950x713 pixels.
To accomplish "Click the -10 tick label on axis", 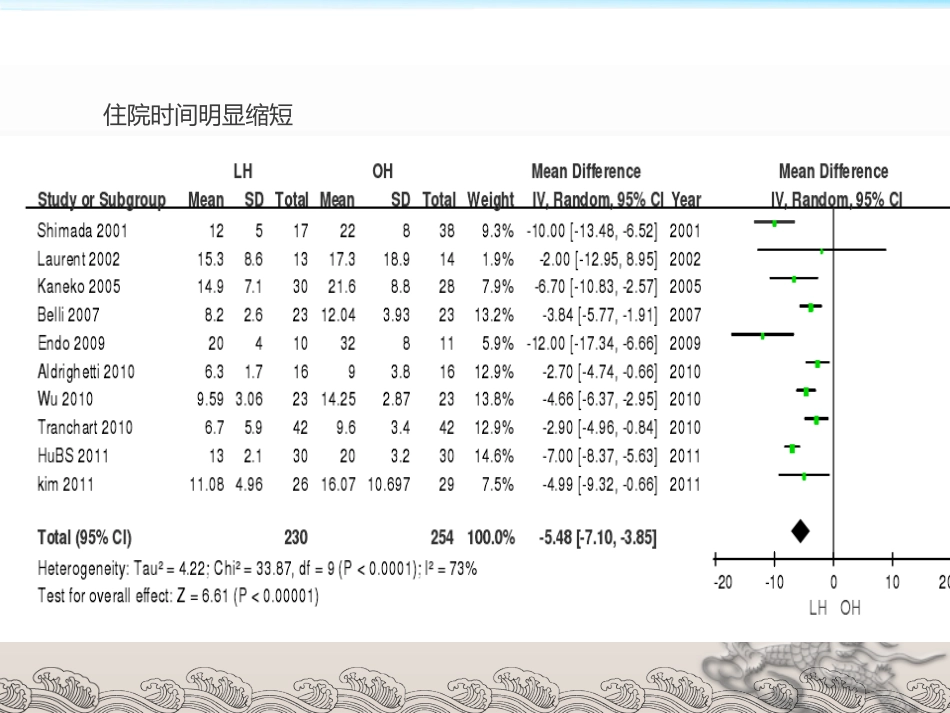I will click(774, 583).
